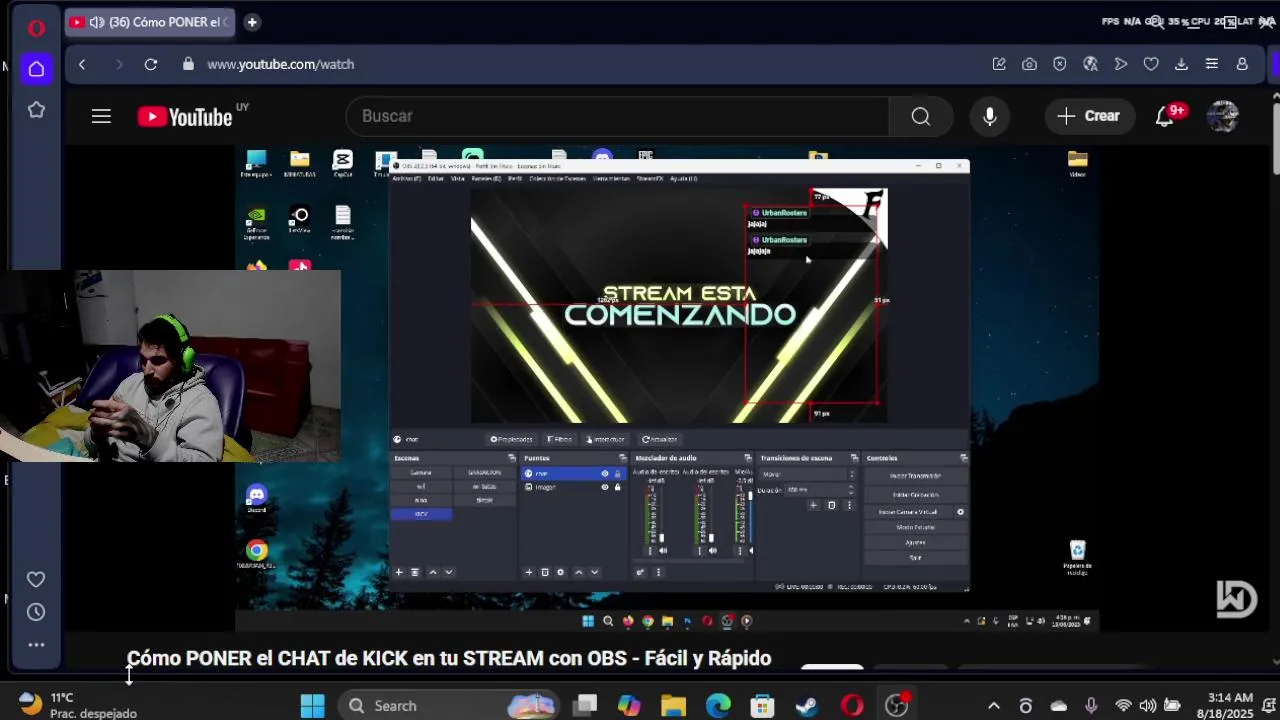Click the Crear button on YouTube
This screenshot has height=720, width=1280.
click(x=1090, y=116)
